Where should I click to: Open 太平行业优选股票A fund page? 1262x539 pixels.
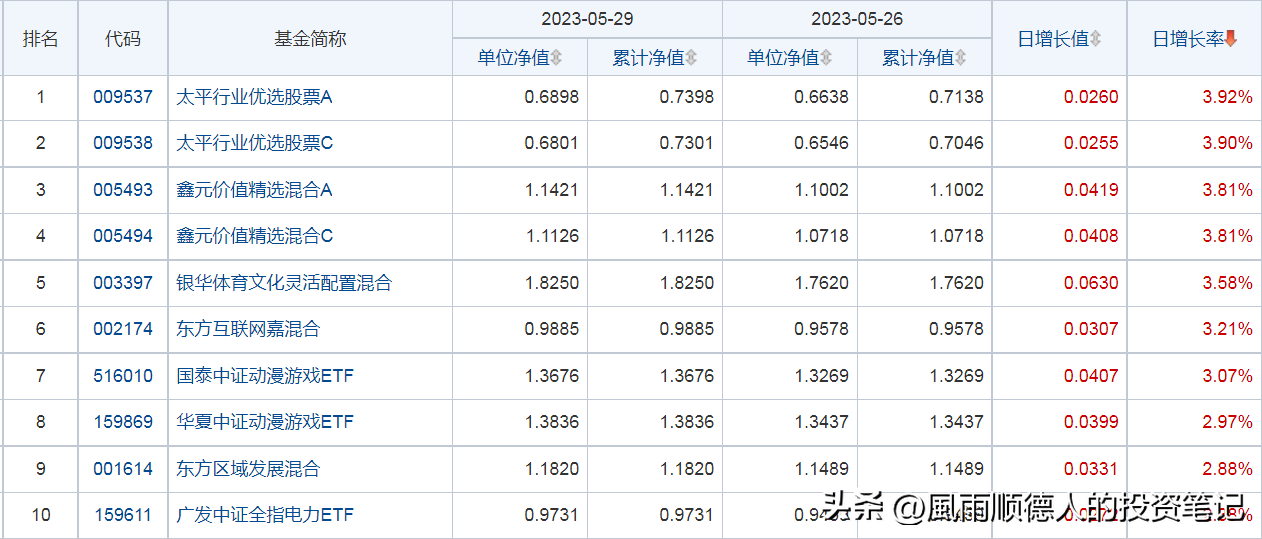click(254, 97)
